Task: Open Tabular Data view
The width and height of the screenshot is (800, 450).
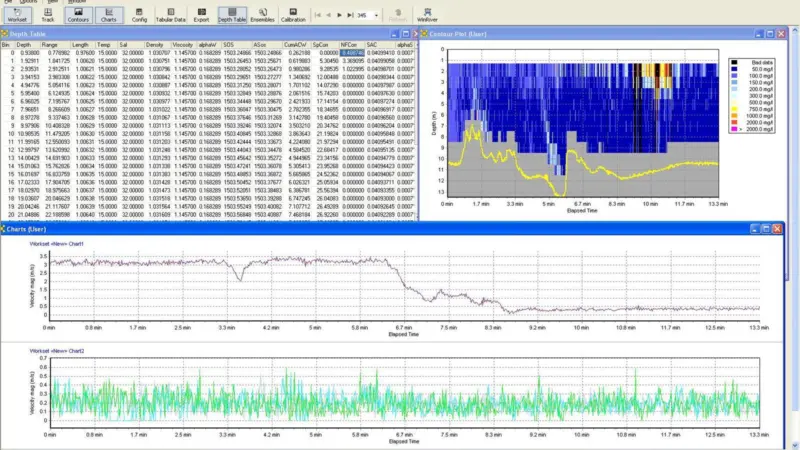Action: (170, 15)
